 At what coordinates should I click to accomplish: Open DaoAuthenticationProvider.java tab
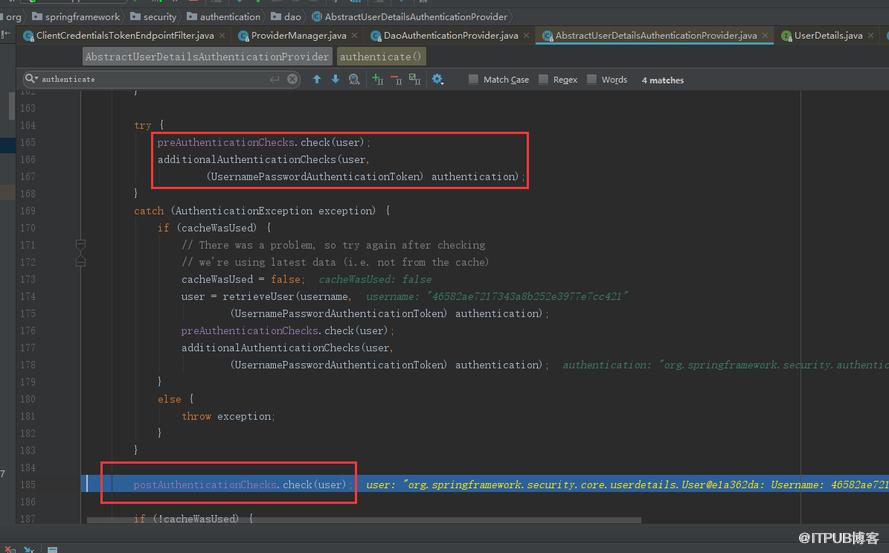[x=451, y=36]
